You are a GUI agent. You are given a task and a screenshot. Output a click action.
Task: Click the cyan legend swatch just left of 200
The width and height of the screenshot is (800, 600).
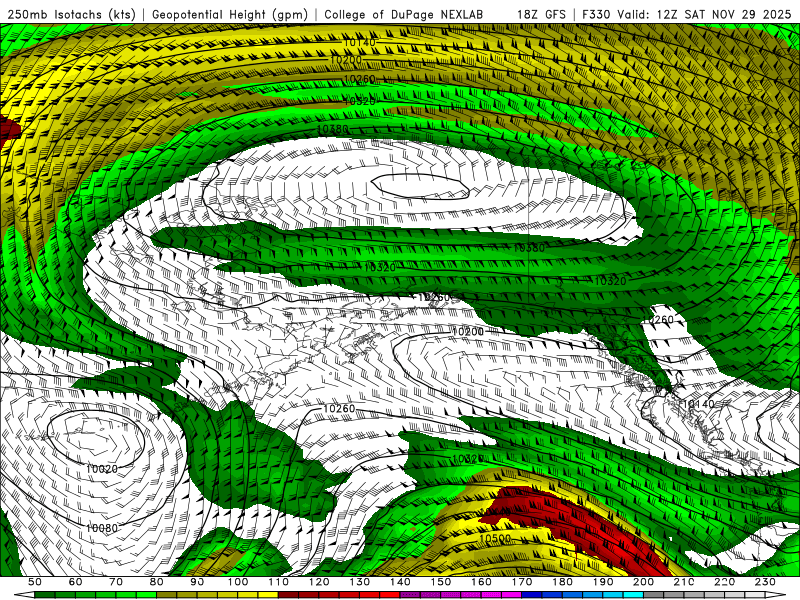tap(633, 595)
